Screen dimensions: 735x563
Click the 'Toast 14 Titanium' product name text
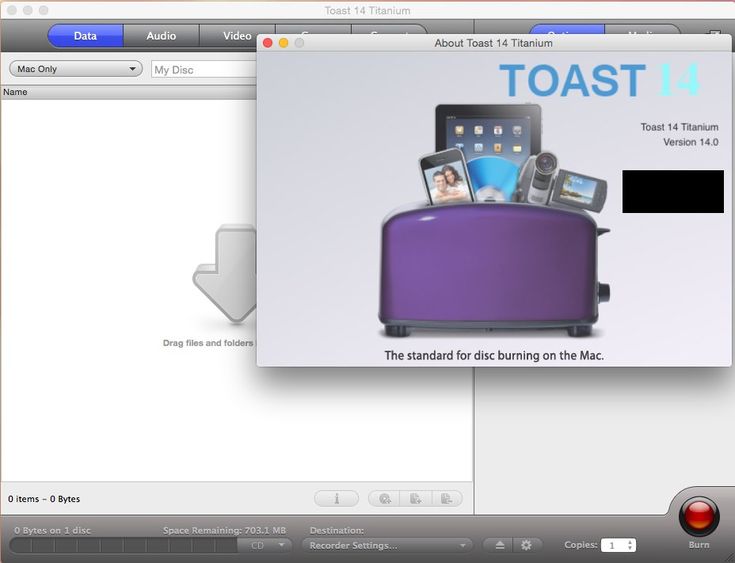click(679, 127)
